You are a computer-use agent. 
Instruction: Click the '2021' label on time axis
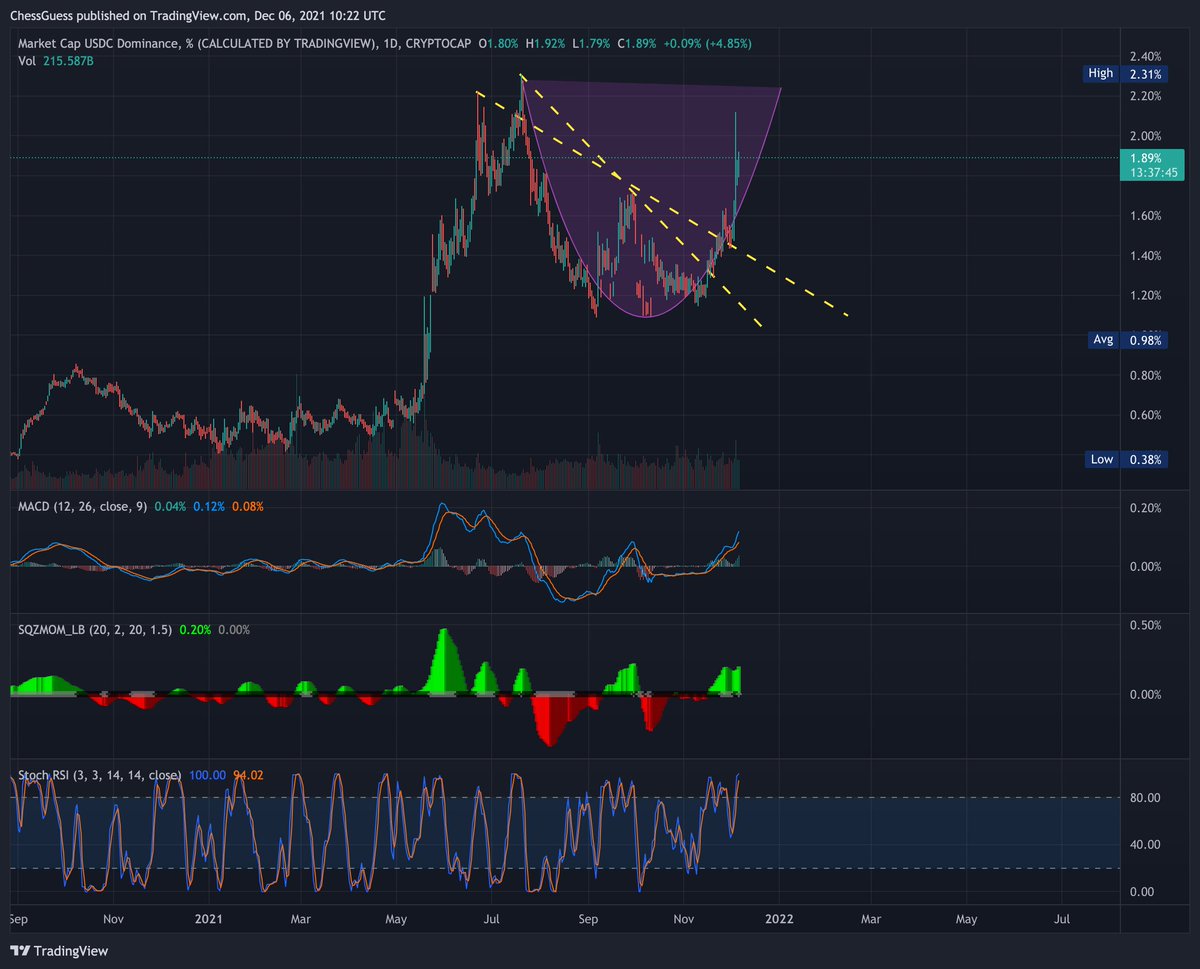pyautogui.click(x=208, y=917)
